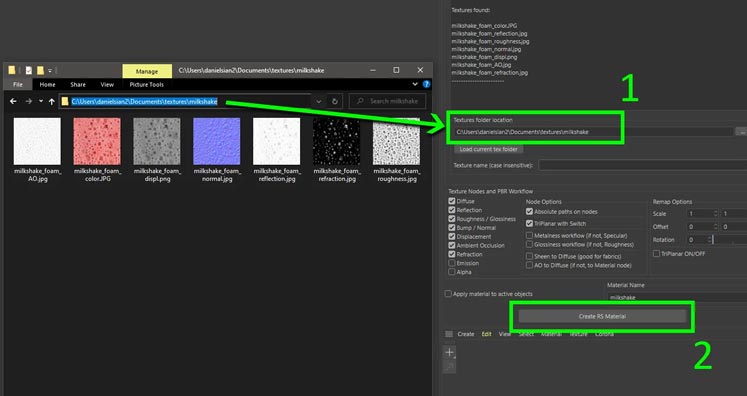Collapse the File Explorer ribbon chevron
Image resolution: width=747 pixels, height=396 pixels.
pos(415,84)
